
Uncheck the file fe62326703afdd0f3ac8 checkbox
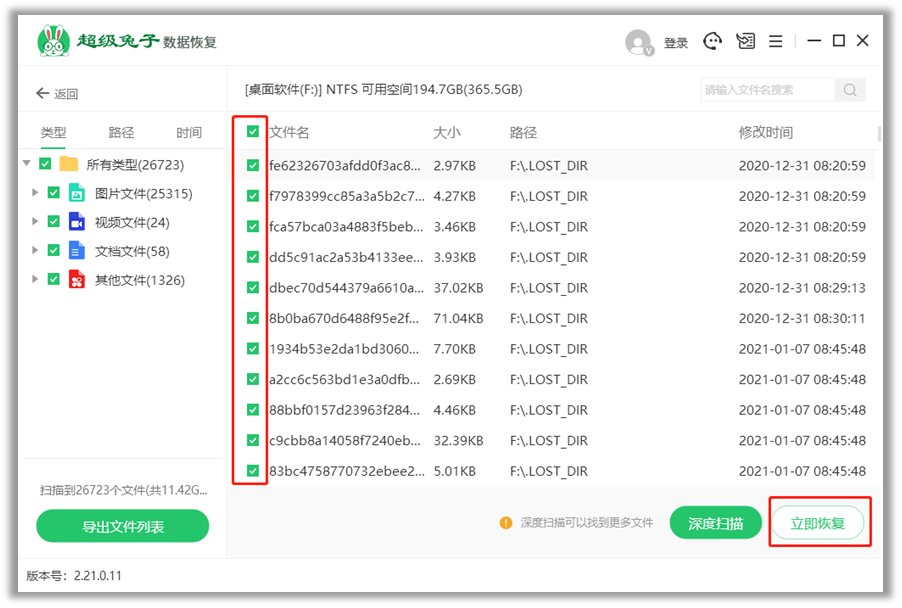(253, 165)
